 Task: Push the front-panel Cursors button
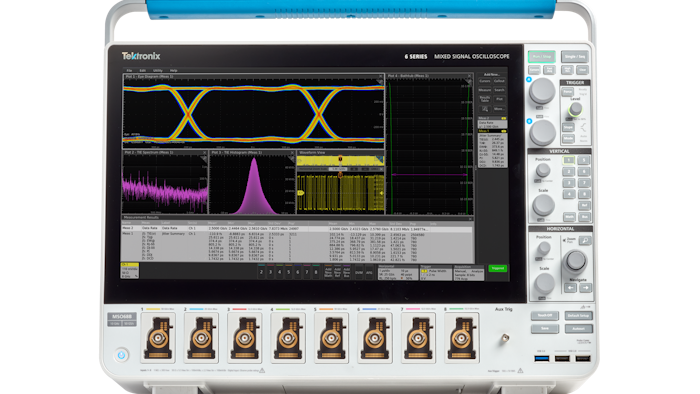pyautogui.click(x=534, y=70)
